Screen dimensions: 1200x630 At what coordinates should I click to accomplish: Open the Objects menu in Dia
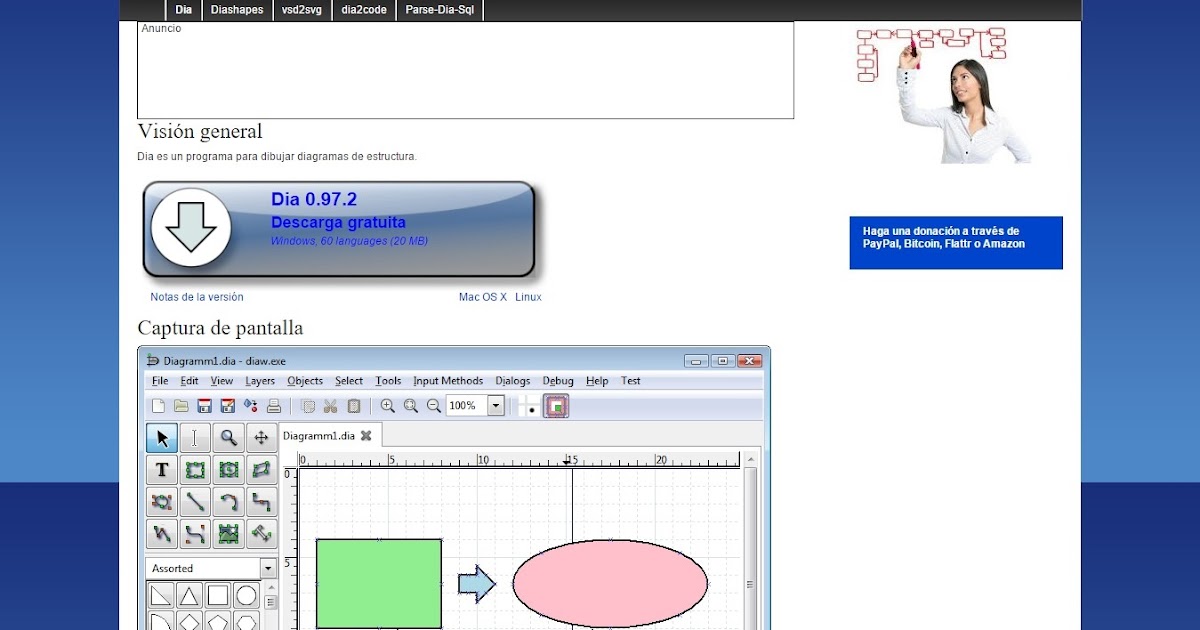(305, 381)
